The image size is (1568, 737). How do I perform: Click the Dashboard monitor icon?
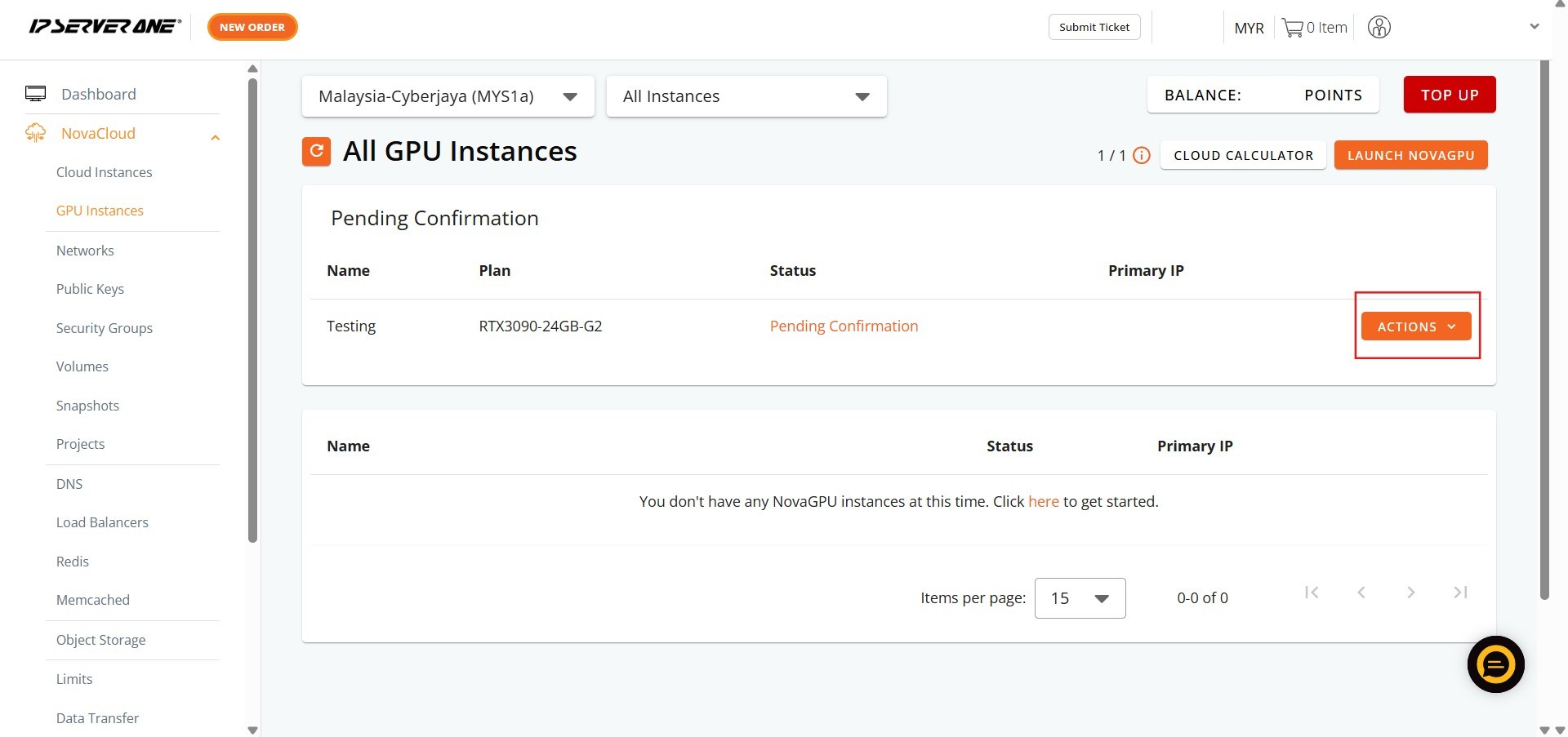pos(35,94)
